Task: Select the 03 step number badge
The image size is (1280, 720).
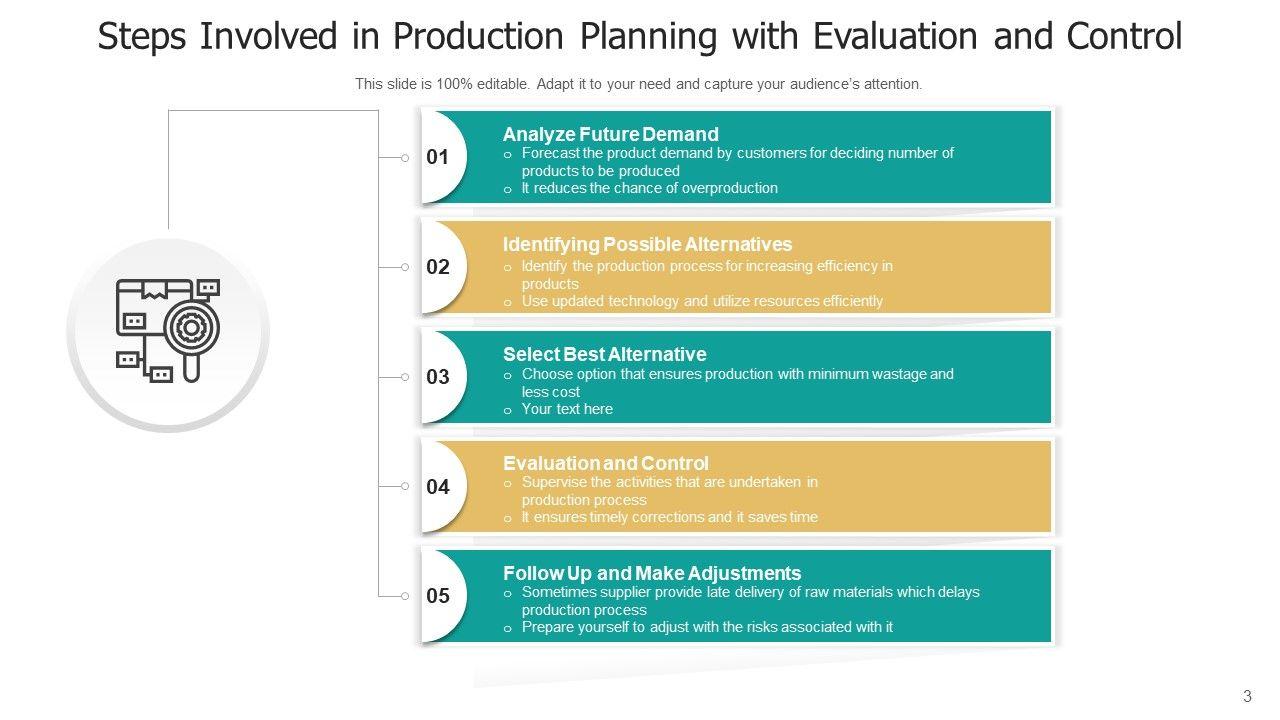Action: [438, 377]
